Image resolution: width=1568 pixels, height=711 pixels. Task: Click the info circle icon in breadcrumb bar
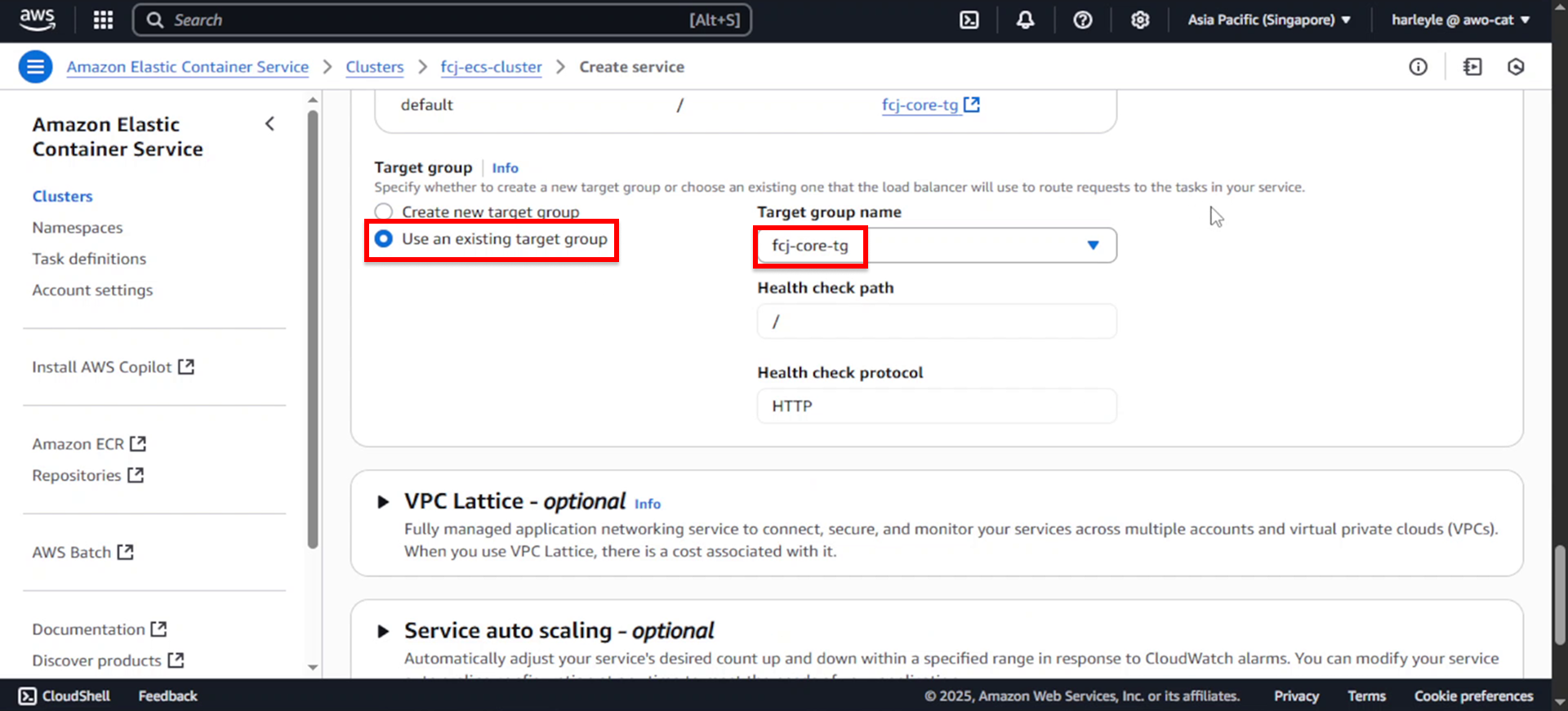click(x=1418, y=67)
